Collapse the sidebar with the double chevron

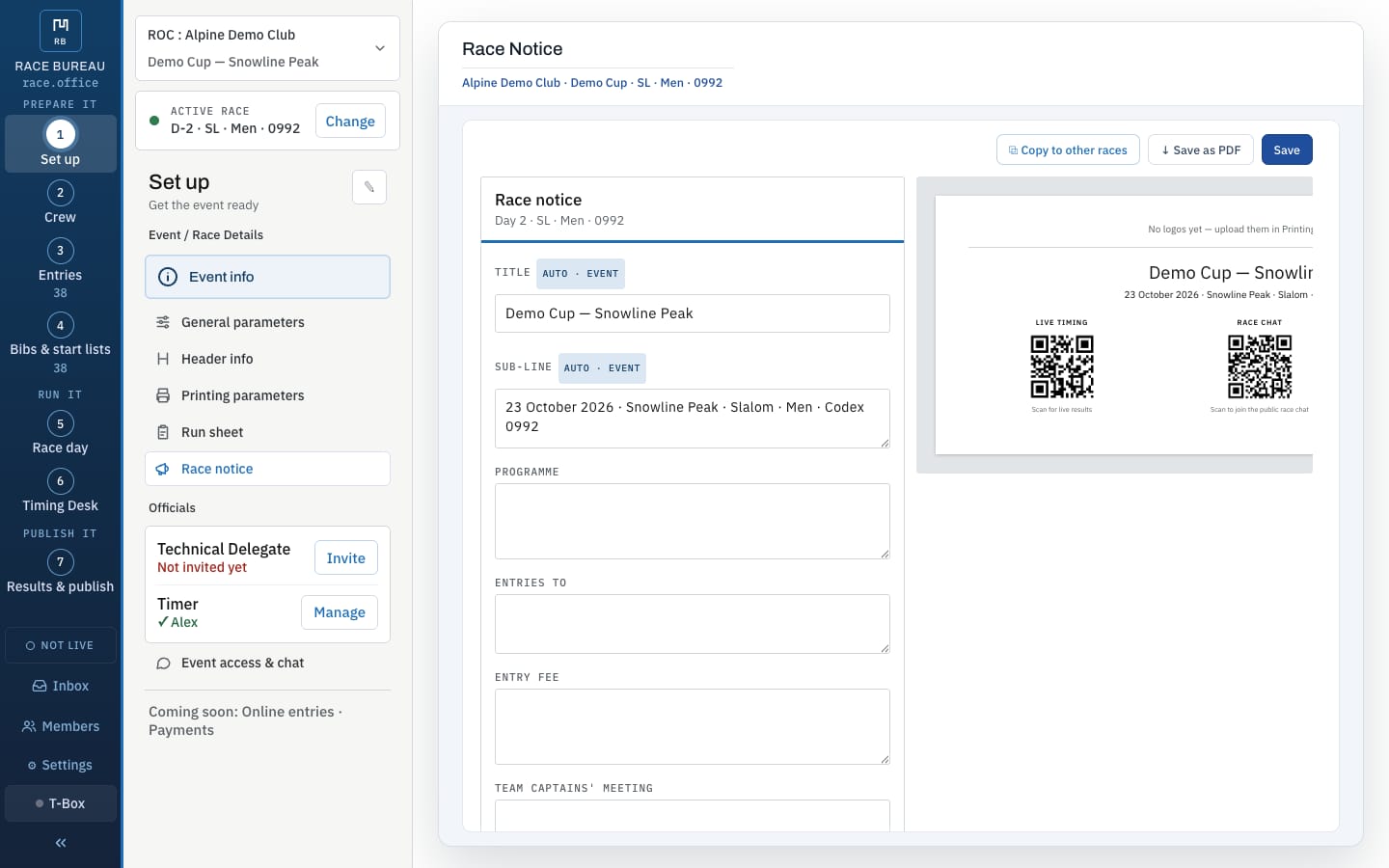60,843
